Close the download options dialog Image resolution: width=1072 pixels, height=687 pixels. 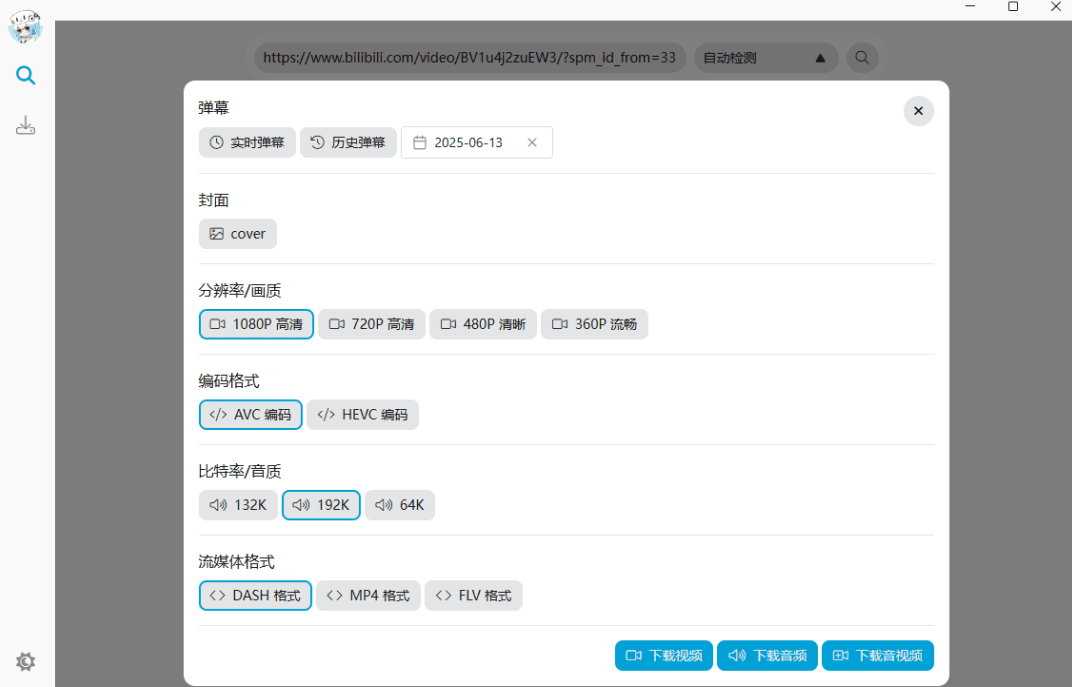[x=918, y=111]
